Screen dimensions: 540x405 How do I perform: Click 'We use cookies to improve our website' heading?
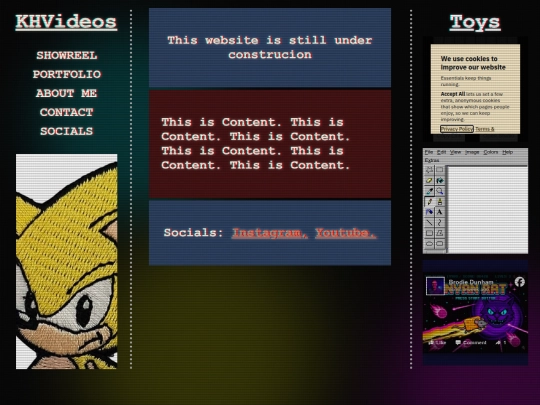coord(473,63)
